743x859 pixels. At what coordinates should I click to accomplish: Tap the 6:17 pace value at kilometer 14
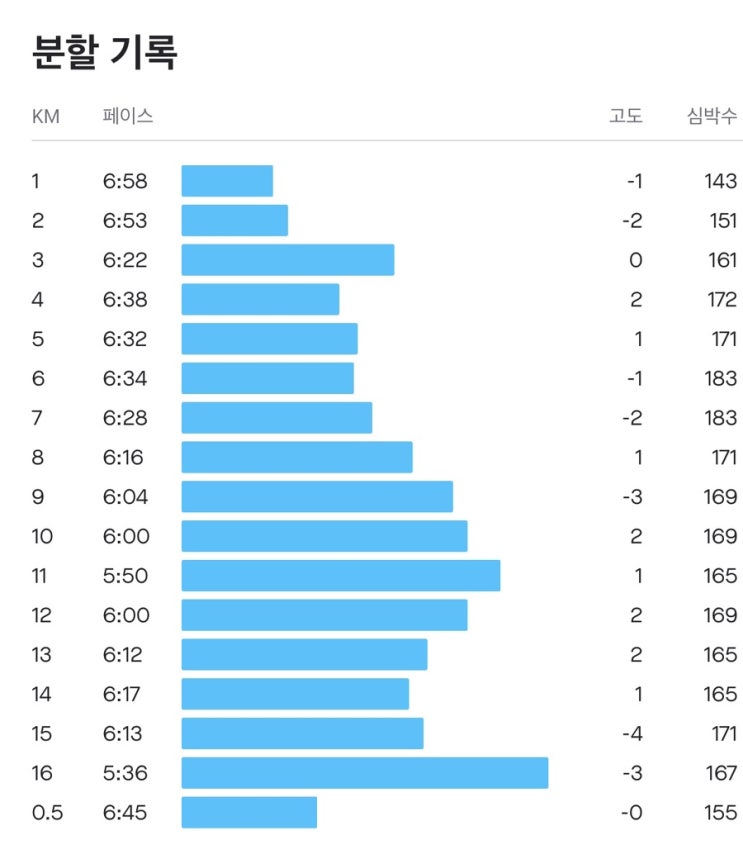(x=122, y=694)
